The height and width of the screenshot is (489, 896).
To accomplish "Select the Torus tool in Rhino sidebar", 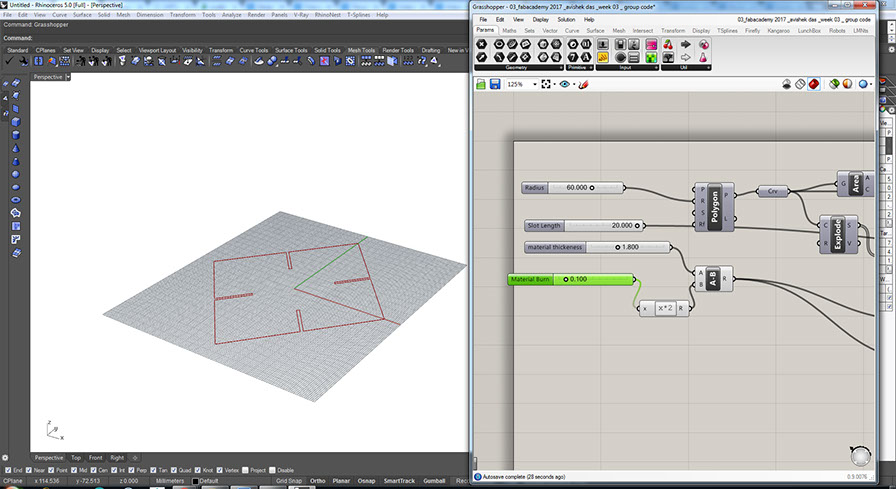I will [16, 200].
